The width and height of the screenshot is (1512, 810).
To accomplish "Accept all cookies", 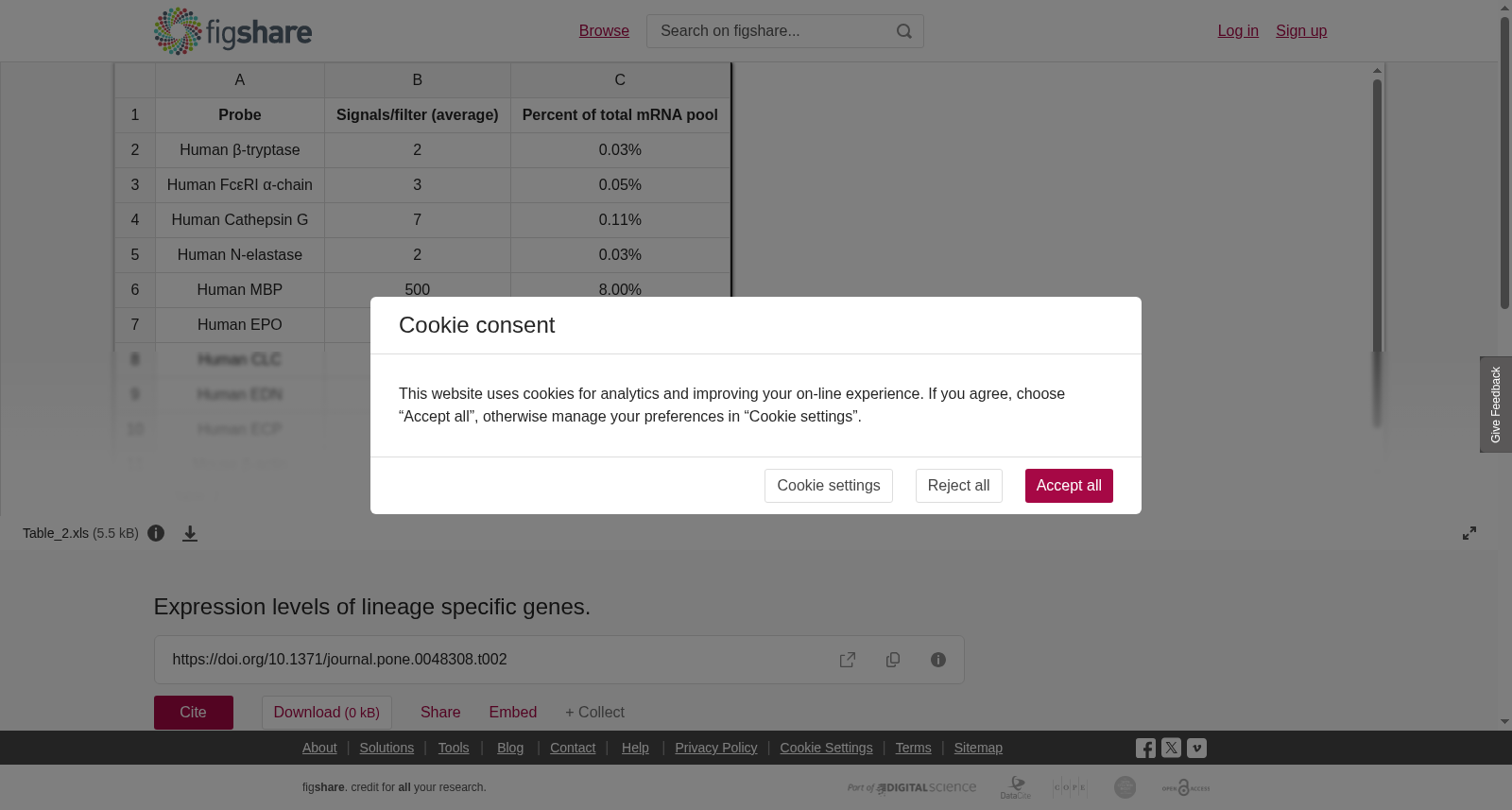I will click(1069, 486).
